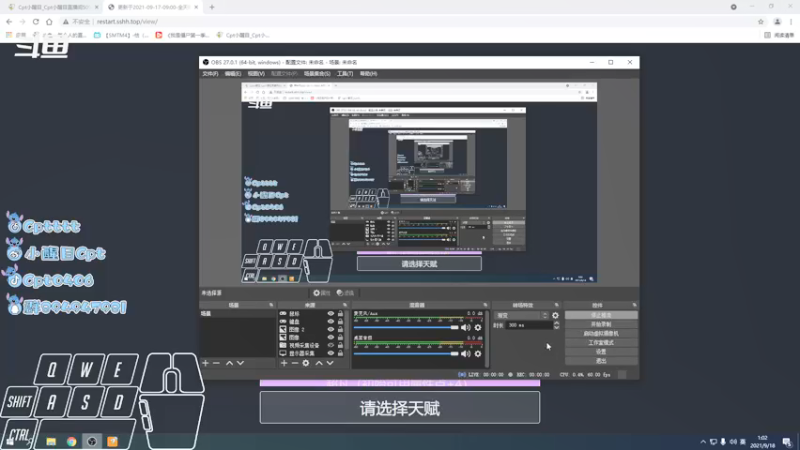This screenshot has height=450, width=800.
Task: Mute the 麦克风/Aux audio channel
Action: click(x=466, y=328)
